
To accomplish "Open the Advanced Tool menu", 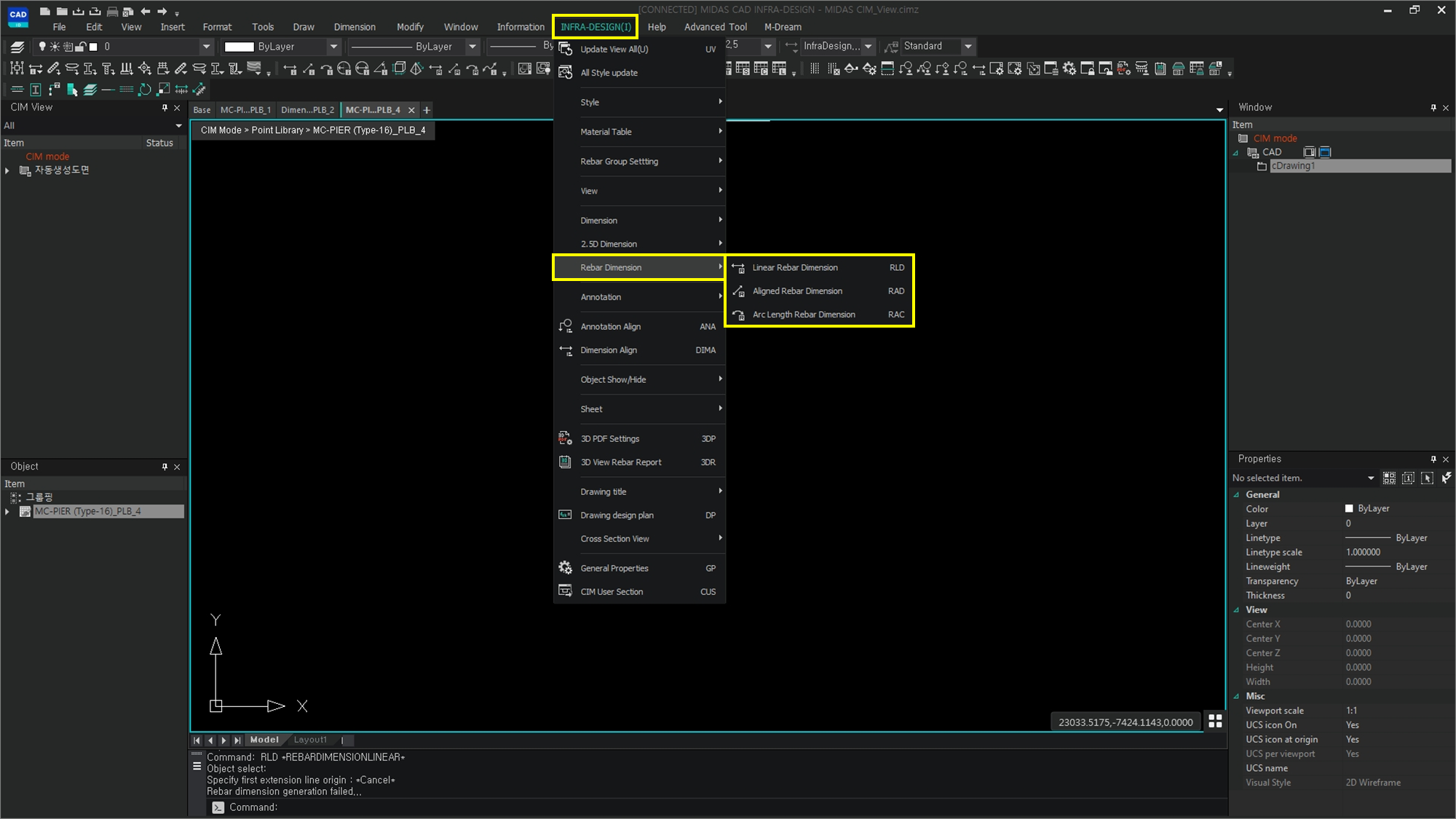I will (x=715, y=27).
